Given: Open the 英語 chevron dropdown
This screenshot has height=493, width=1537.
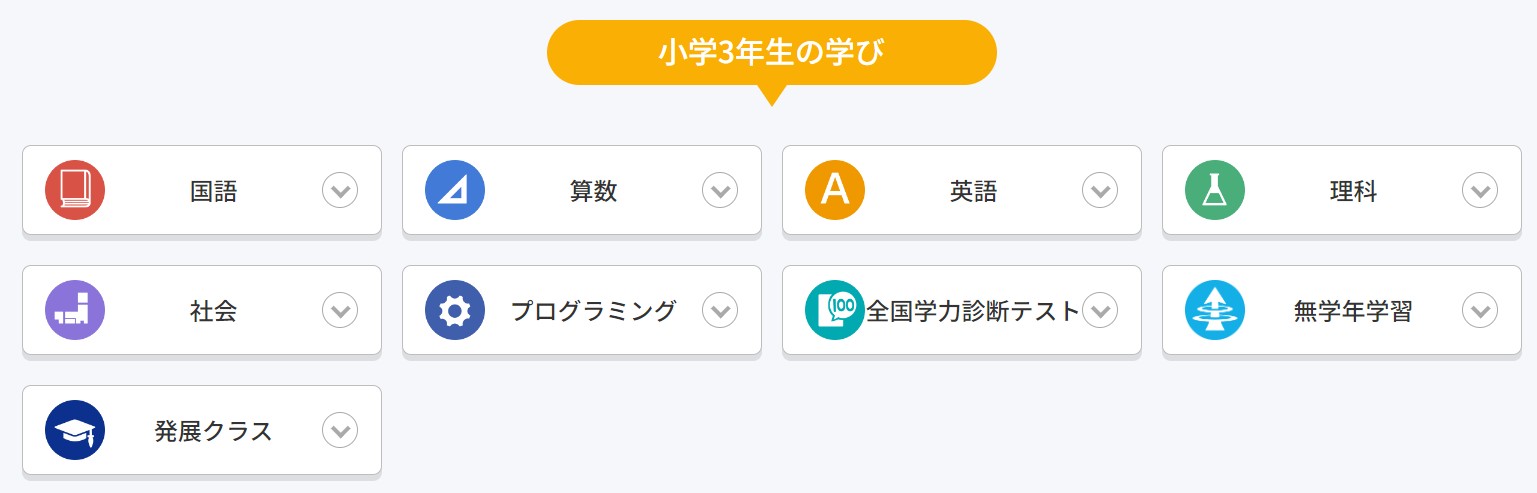Looking at the screenshot, I should coord(1100,190).
